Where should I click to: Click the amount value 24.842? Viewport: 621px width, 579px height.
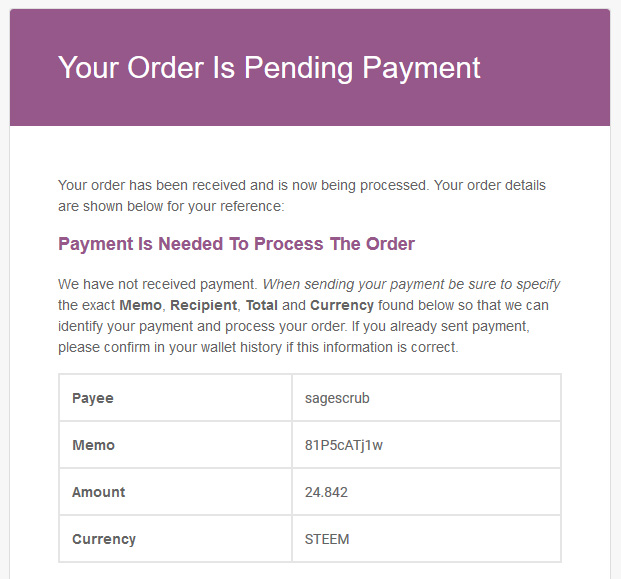click(x=326, y=492)
